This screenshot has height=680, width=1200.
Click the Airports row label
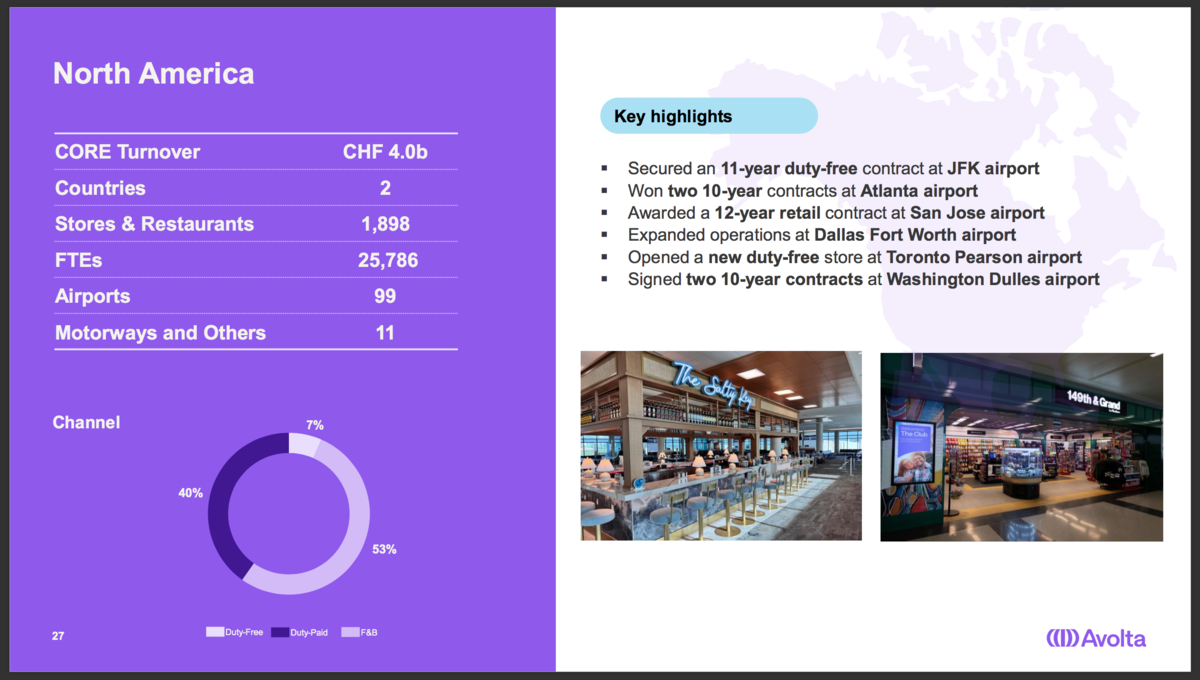click(92, 297)
